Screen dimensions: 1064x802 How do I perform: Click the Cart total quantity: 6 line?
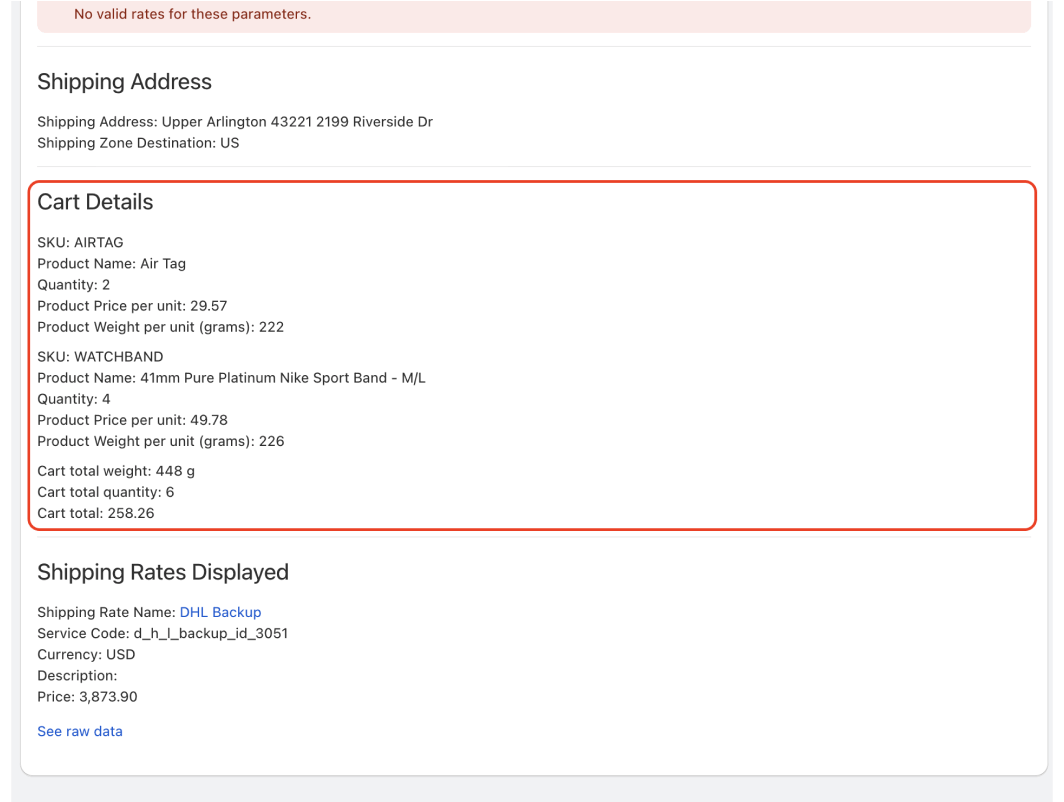point(106,492)
